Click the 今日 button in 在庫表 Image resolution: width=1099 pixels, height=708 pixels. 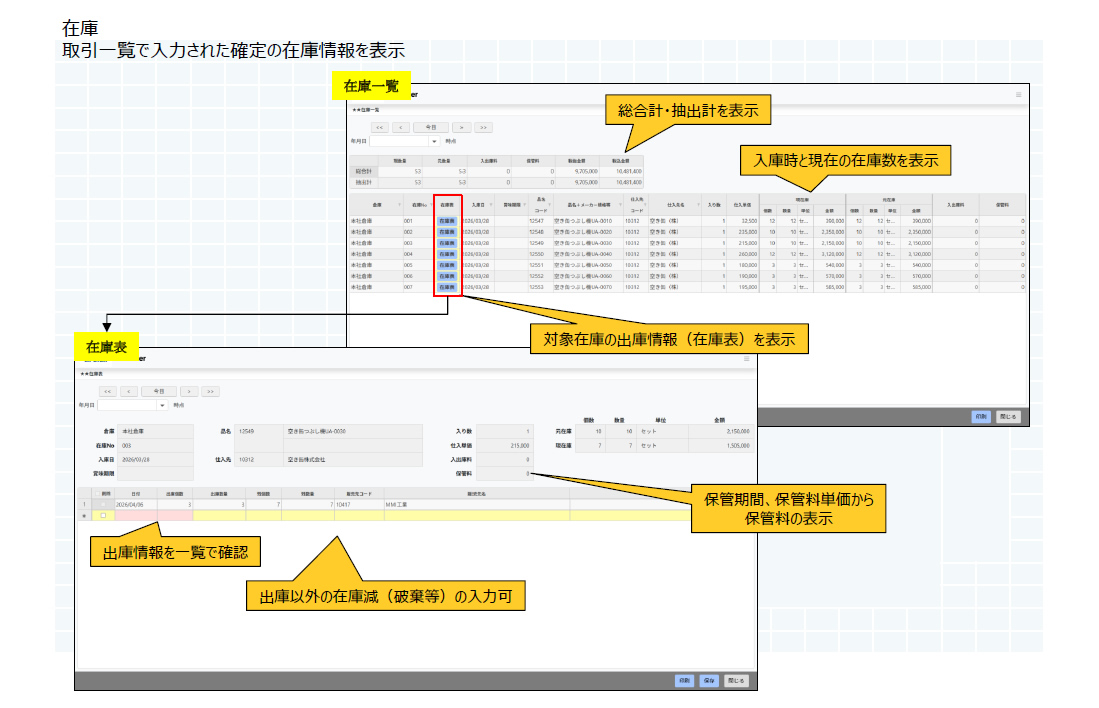(x=158, y=391)
